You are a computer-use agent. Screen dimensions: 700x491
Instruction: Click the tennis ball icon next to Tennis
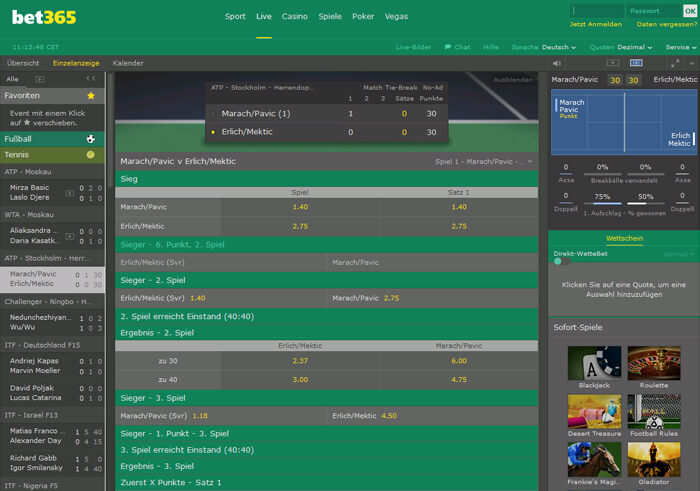click(x=91, y=154)
